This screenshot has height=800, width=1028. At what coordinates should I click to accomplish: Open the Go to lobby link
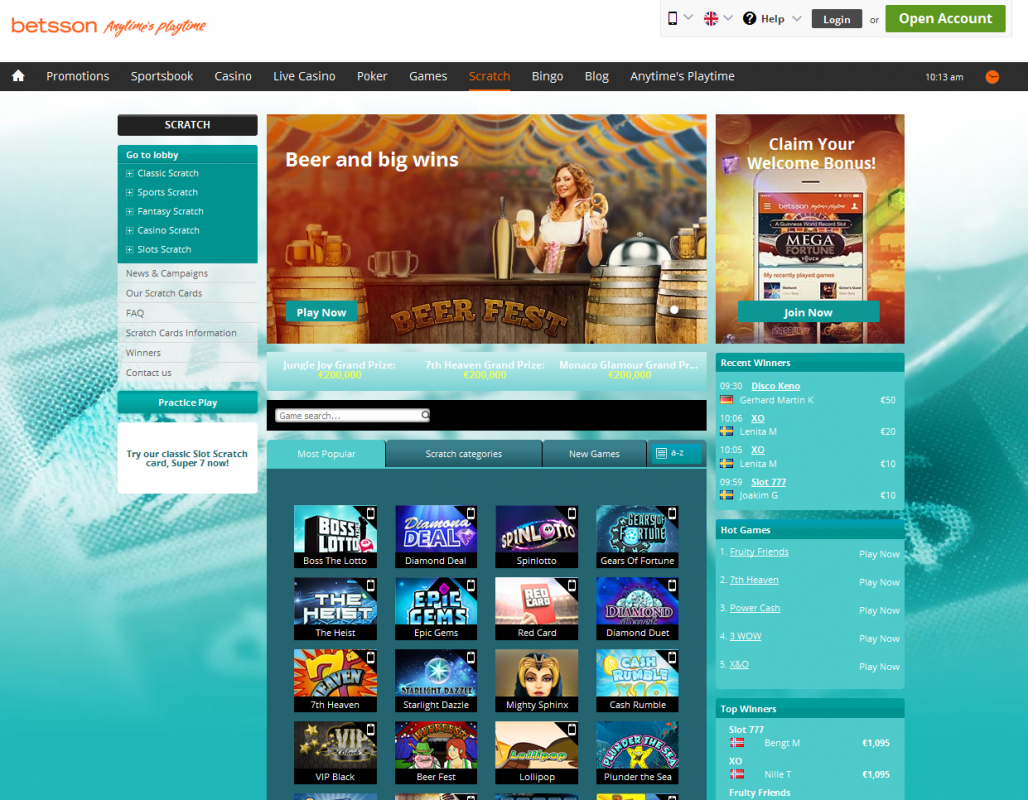pyautogui.click(x=152, y=155)
